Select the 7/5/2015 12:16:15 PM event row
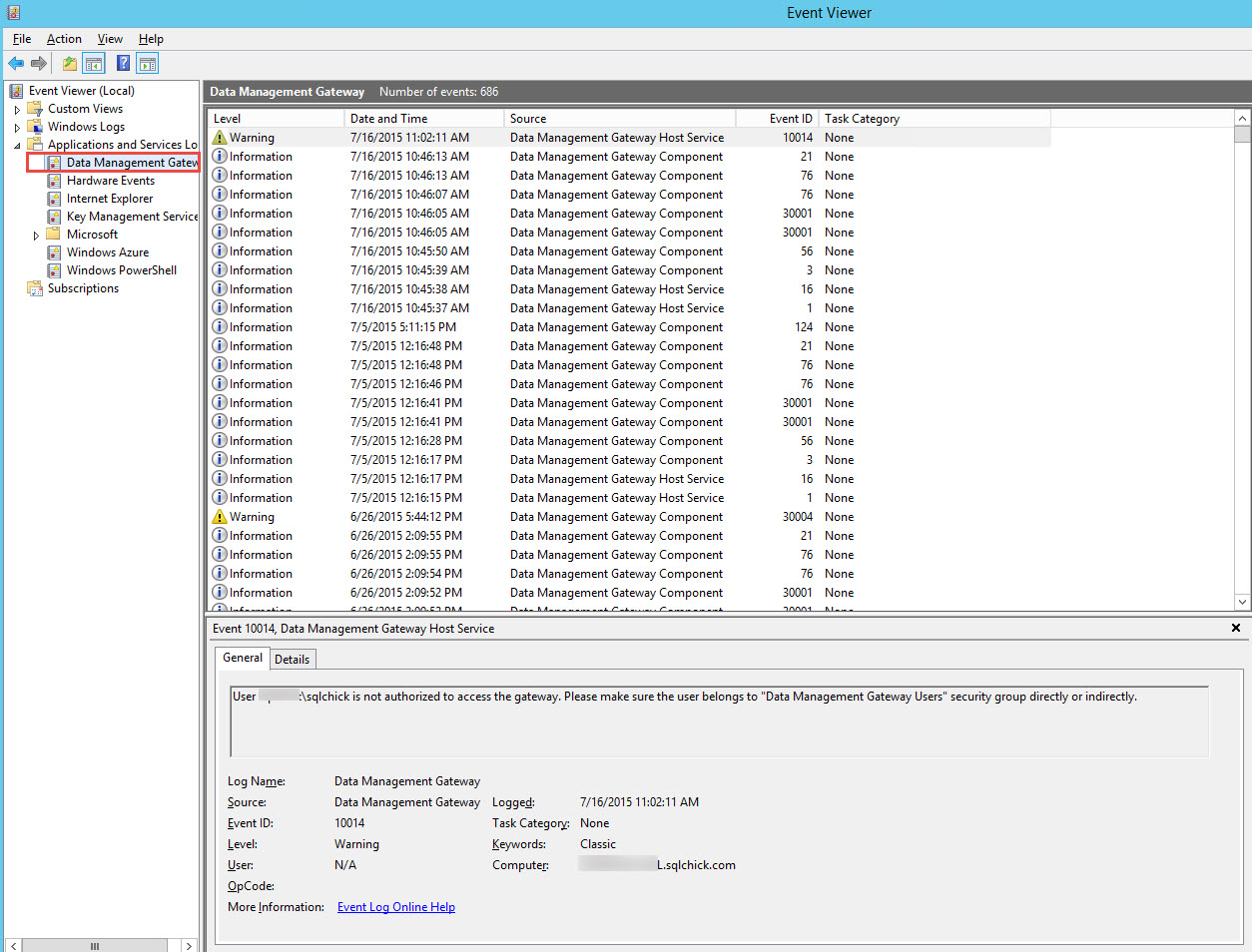Viewport: 1252px width, 952px height. click(629, 498)
